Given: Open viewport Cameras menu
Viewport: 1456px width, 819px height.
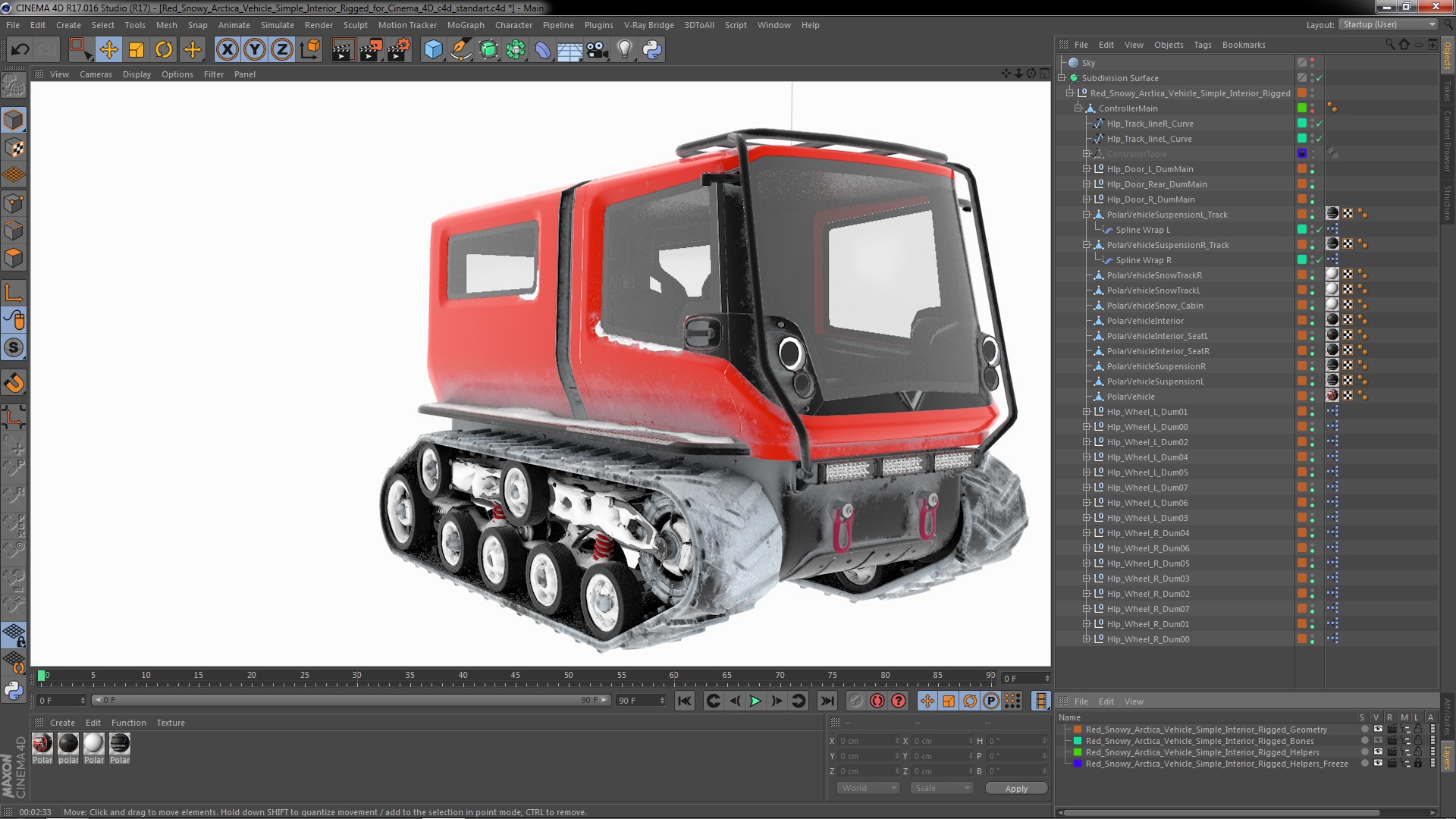Looking at the screenshot, I should (x=96, y=74).
